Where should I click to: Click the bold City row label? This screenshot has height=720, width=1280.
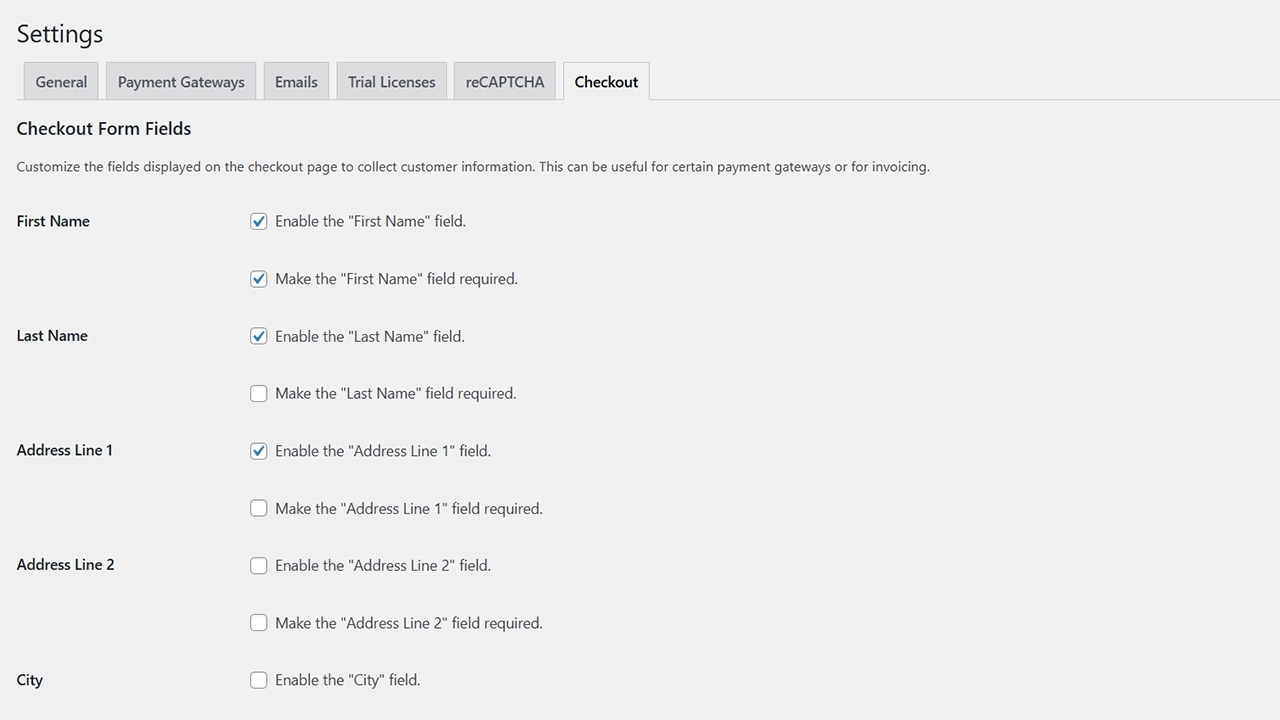(x=30, y=680)
